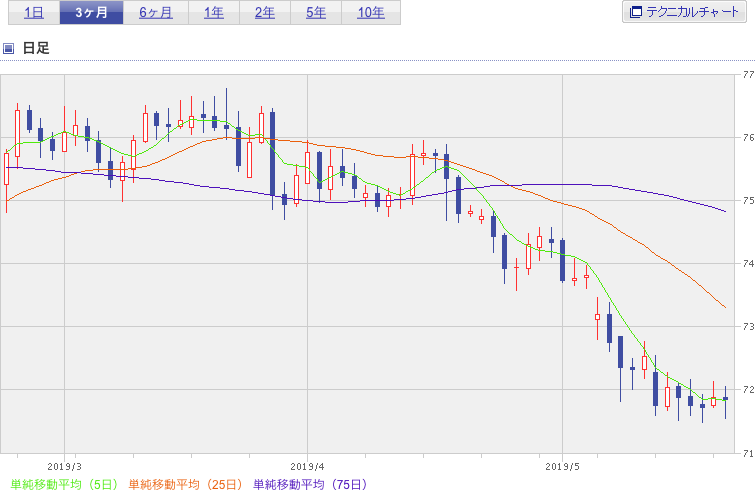This screenshot has height=493, width=755.
Task: Click the 73 price axis label
Action: point(748,327)
